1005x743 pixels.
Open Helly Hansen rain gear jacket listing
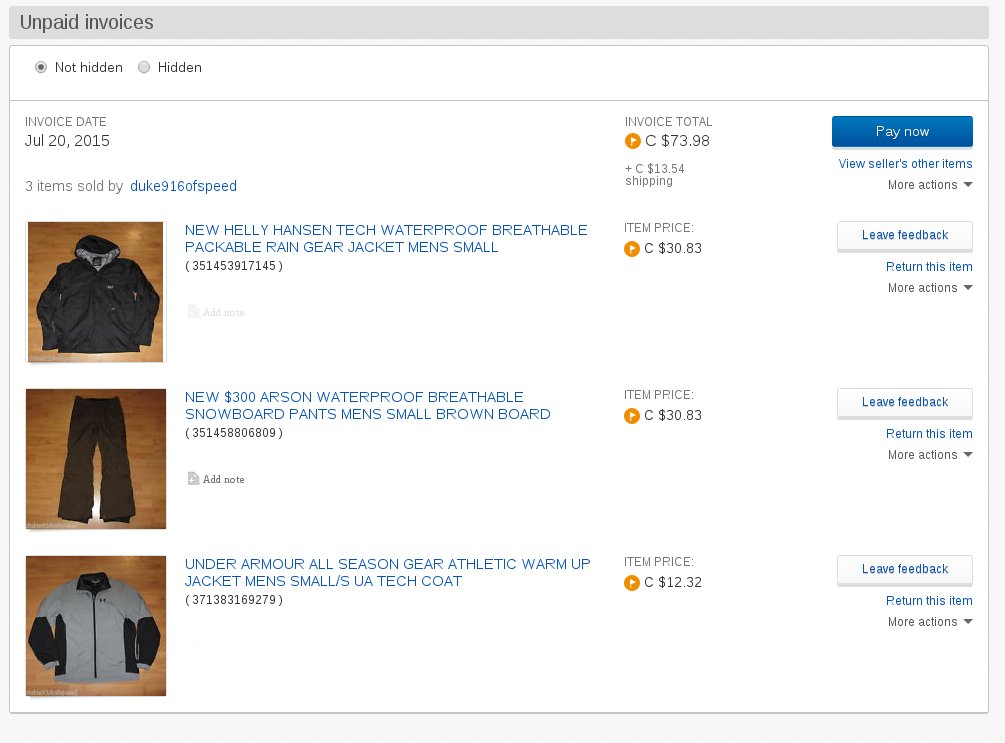click(386, 238)
